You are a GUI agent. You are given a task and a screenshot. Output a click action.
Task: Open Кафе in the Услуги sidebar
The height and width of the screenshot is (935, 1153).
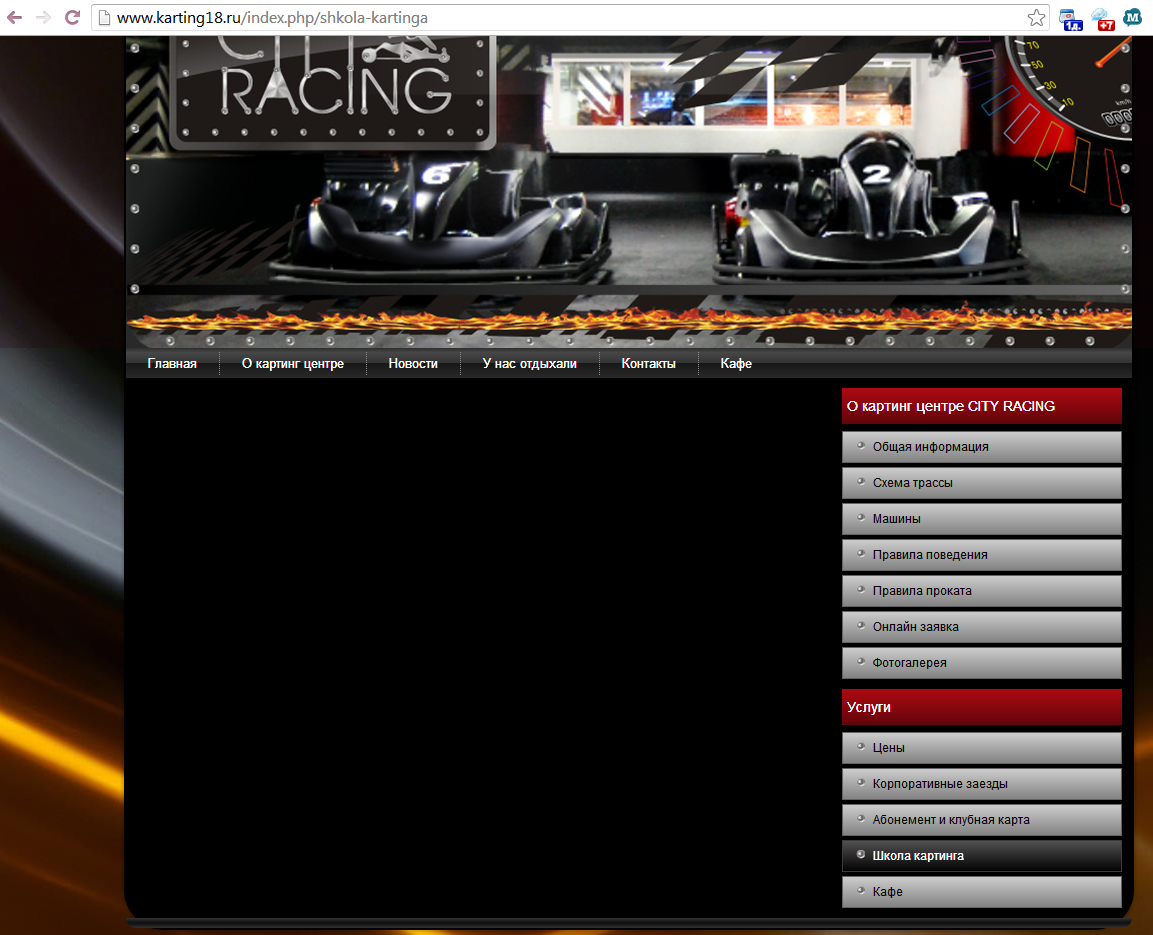[x=982, y=892]
